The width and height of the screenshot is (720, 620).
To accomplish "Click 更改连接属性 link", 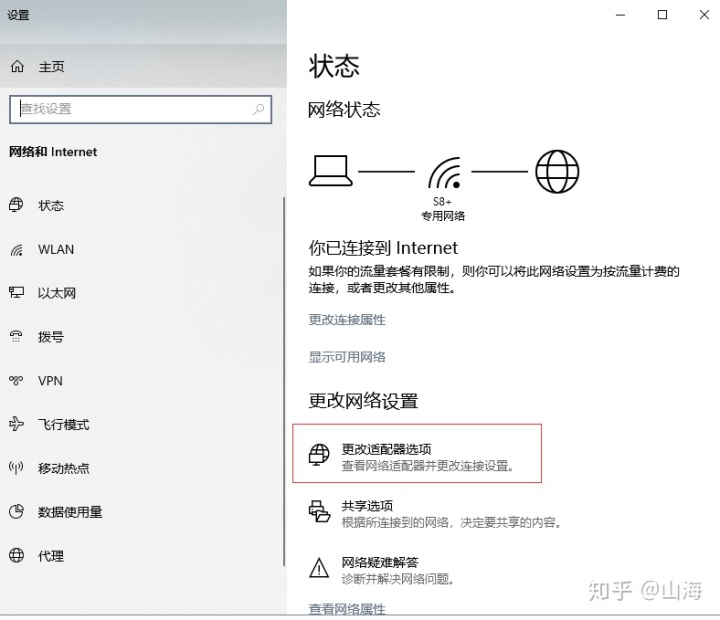I will (x=347, y=320).
